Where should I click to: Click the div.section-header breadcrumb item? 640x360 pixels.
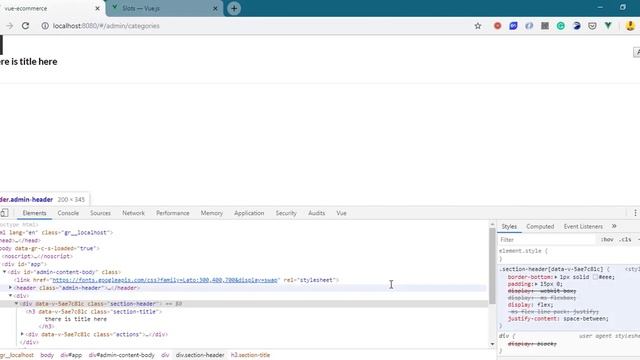pos(200,355)
